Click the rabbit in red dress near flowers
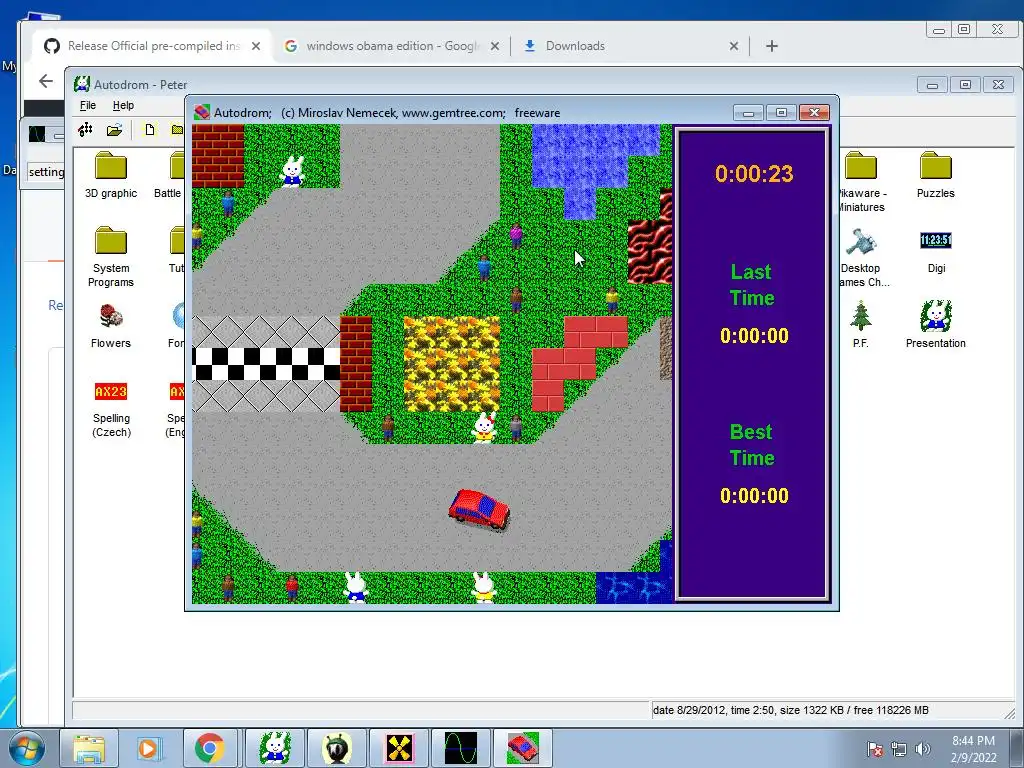Viewport: 1024px width, 768px height. pyautogui.click(x=484, y=428)
